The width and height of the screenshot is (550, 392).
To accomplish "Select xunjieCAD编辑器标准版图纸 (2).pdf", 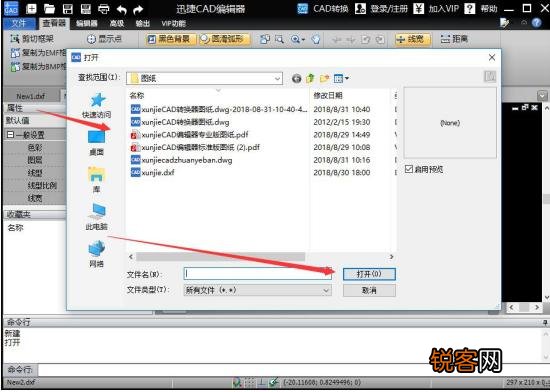I will coord(195,147).
